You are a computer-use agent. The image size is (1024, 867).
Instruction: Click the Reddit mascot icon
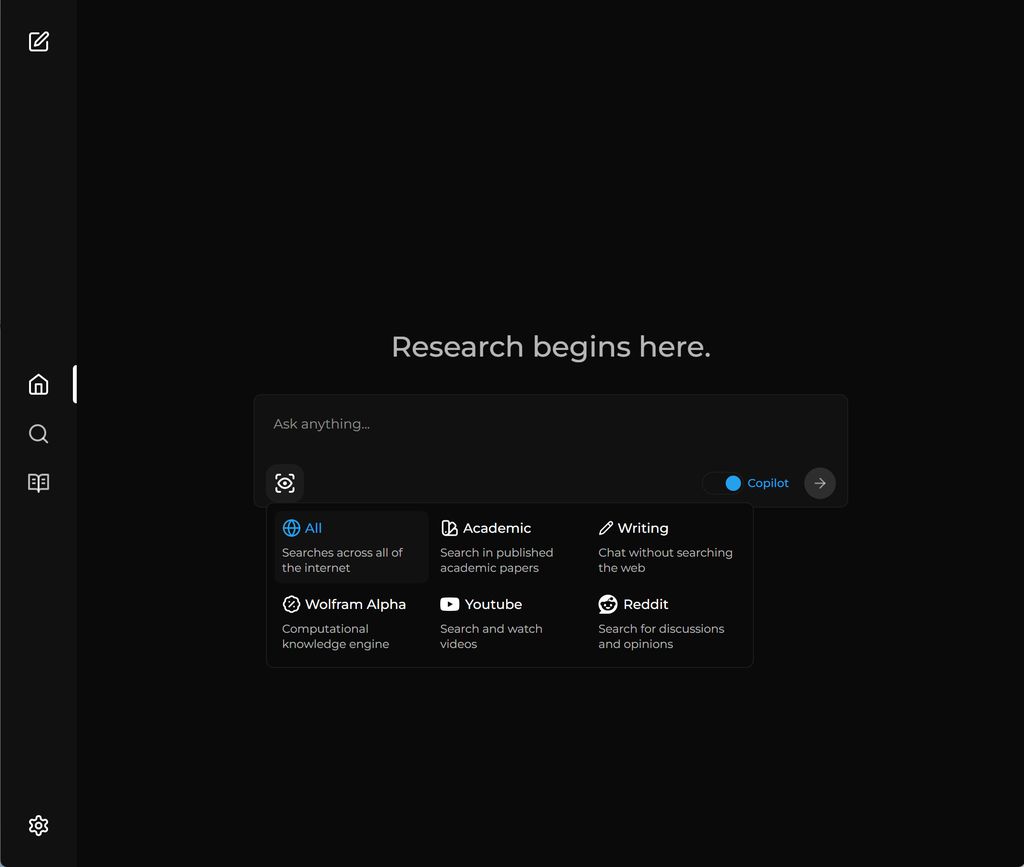pos(608,604)
